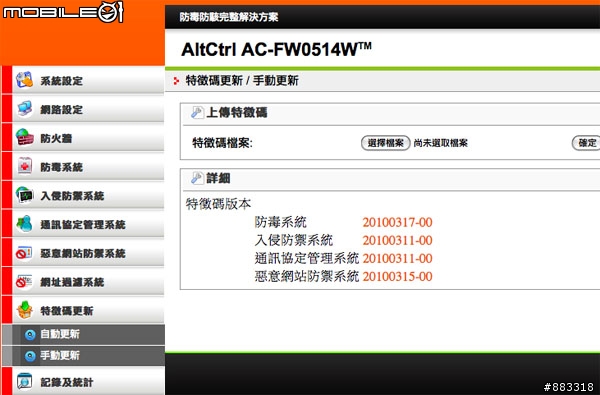This screenshot has height=395, width=600.
Task: Open the 網址過濾系統 menu
Action: (83, 282)
